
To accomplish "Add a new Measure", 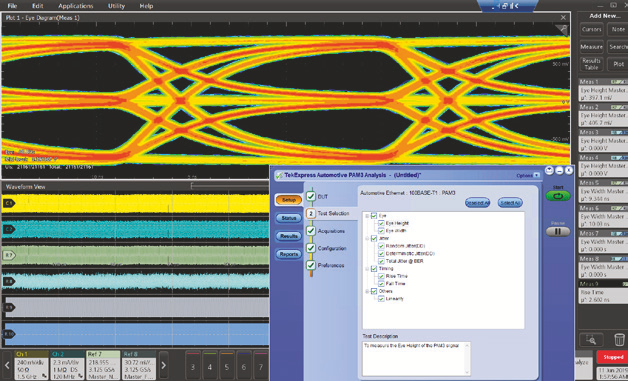I will click(x=592, y=47).
